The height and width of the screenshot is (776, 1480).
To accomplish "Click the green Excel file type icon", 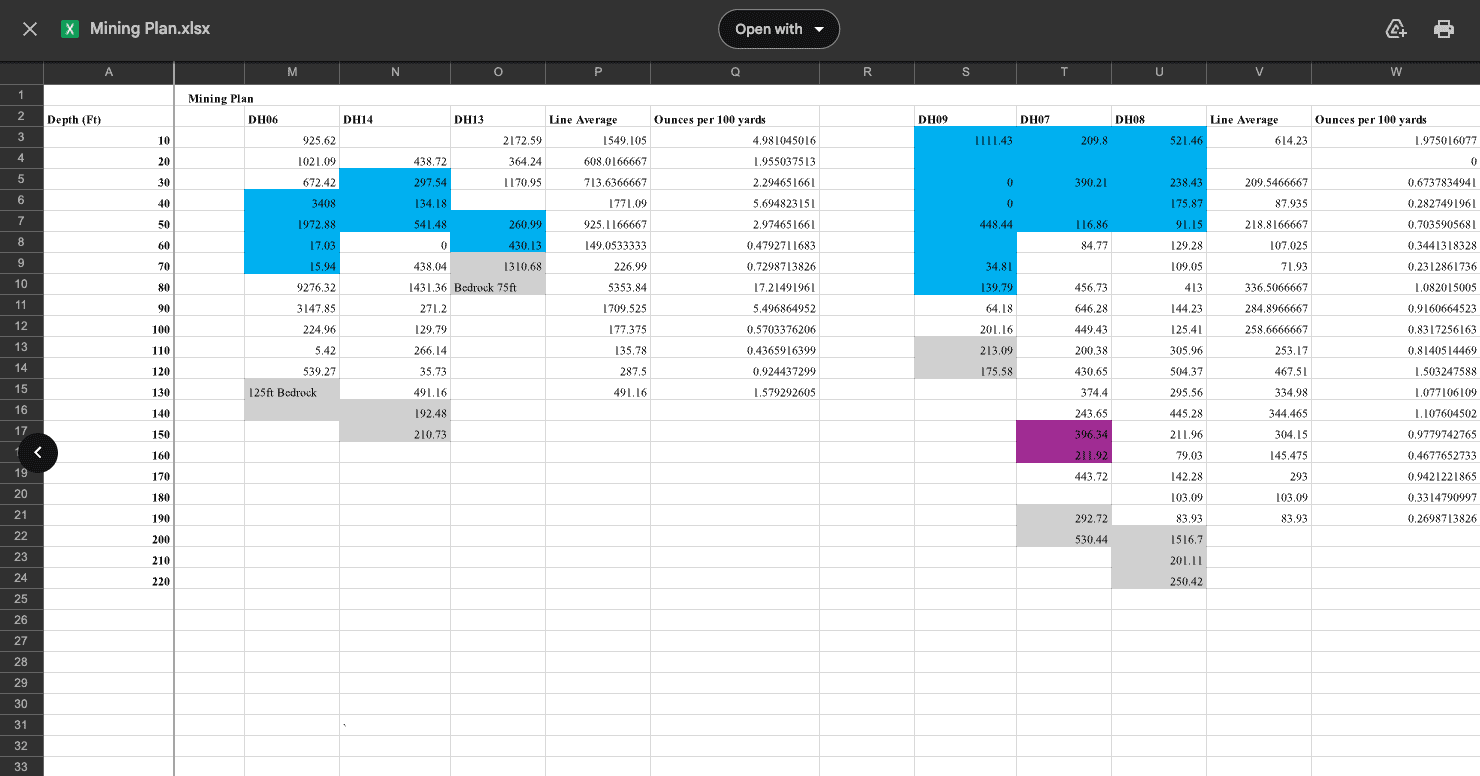I will click(70, 29).
